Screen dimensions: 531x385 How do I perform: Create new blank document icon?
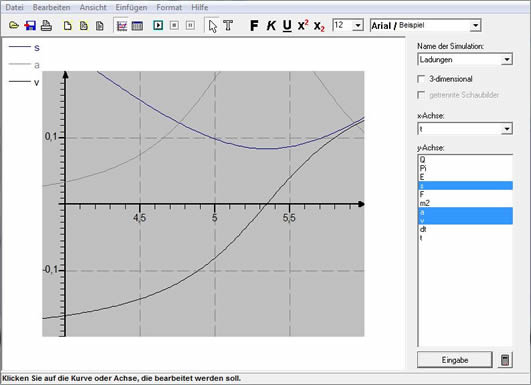click(x=68, y=25)
